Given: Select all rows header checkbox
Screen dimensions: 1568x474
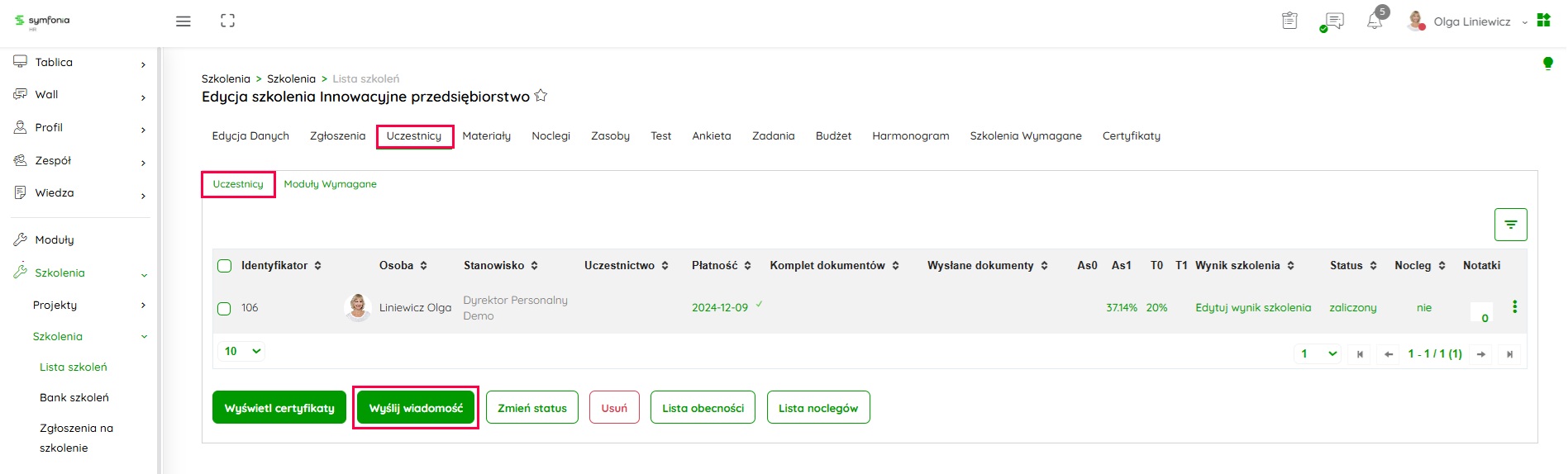Looking at the screenshot, I should 224,266.
